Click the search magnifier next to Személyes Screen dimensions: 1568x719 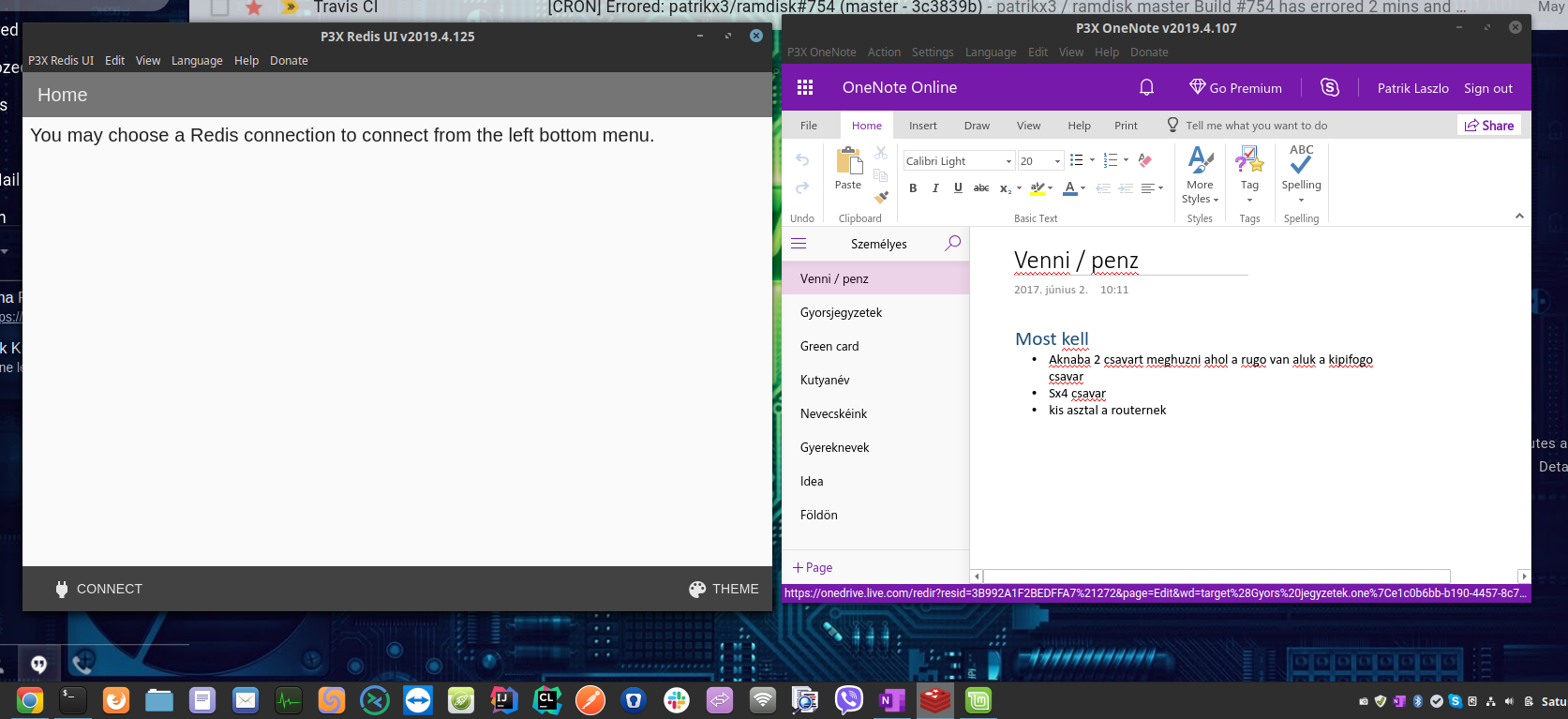(x=953, y=244)
